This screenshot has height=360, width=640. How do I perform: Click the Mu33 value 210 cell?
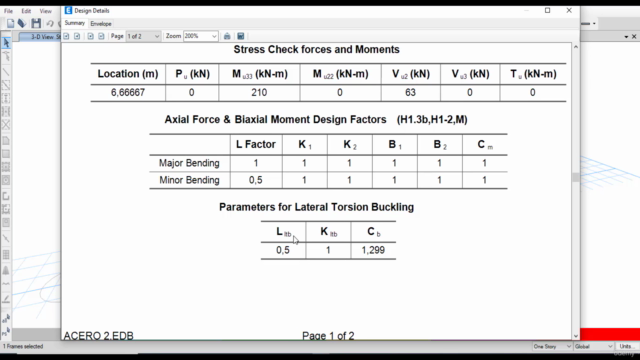point(259,93)
